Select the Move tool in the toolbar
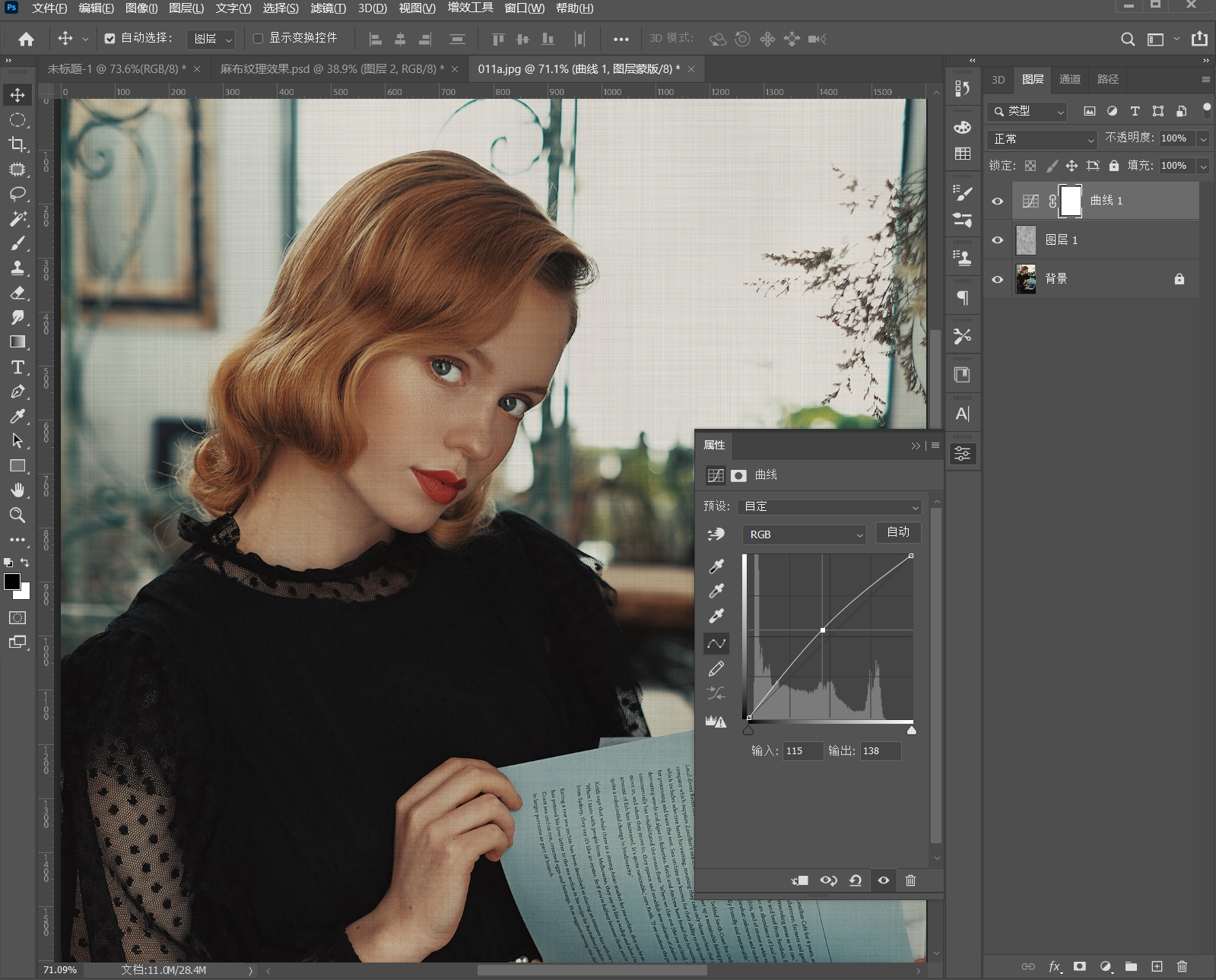This screenshot has height=980, width=1216. pos(17,95)
